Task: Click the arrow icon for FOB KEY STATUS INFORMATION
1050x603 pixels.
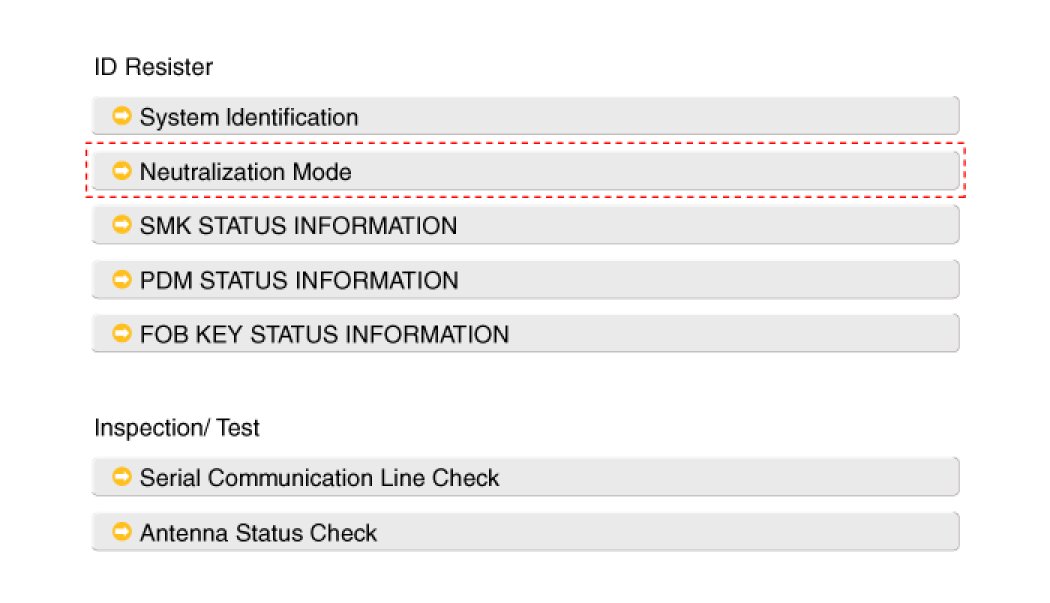Action: point(122,333)
